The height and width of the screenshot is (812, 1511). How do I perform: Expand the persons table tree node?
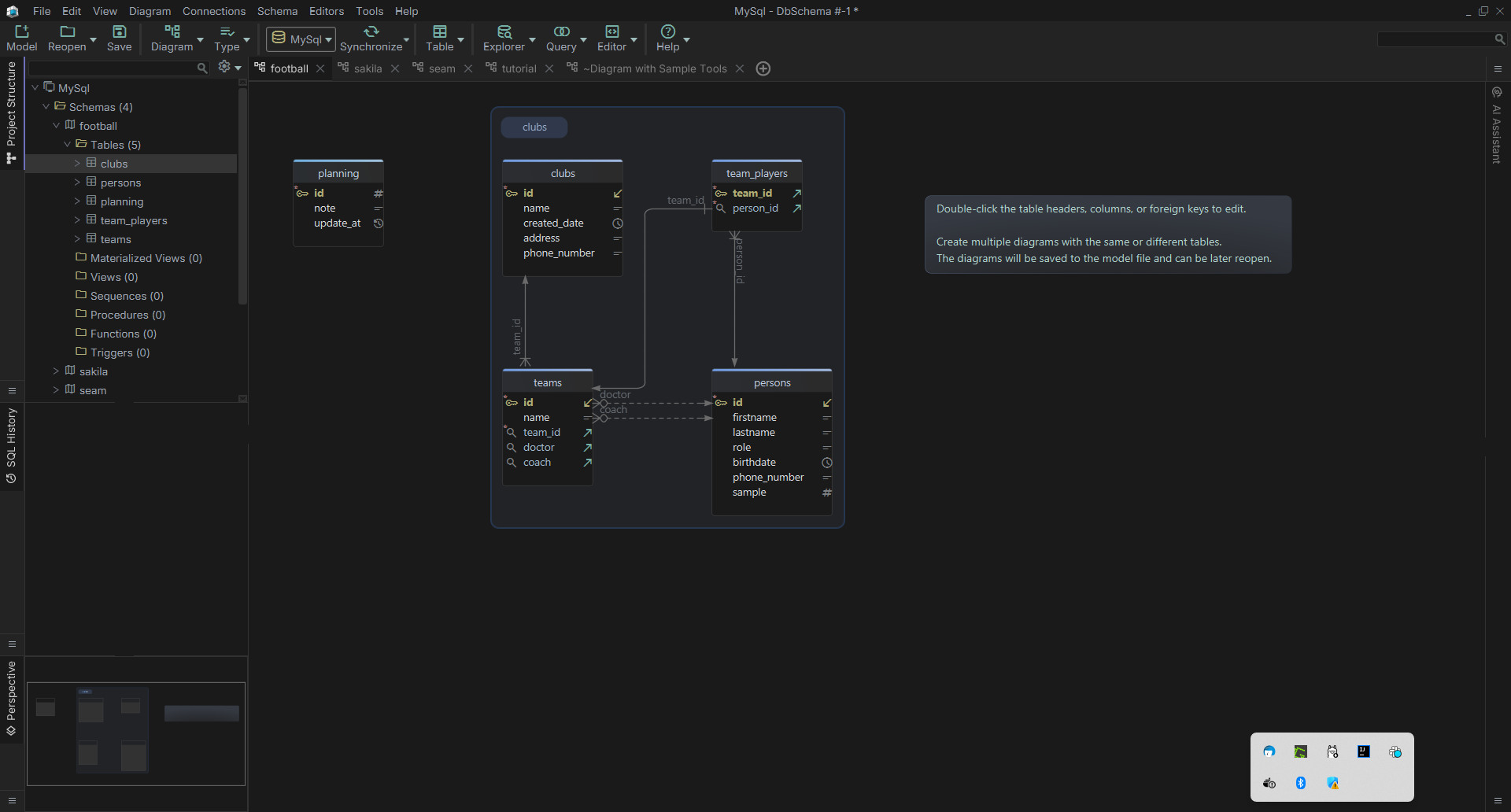tap(77, 183)
